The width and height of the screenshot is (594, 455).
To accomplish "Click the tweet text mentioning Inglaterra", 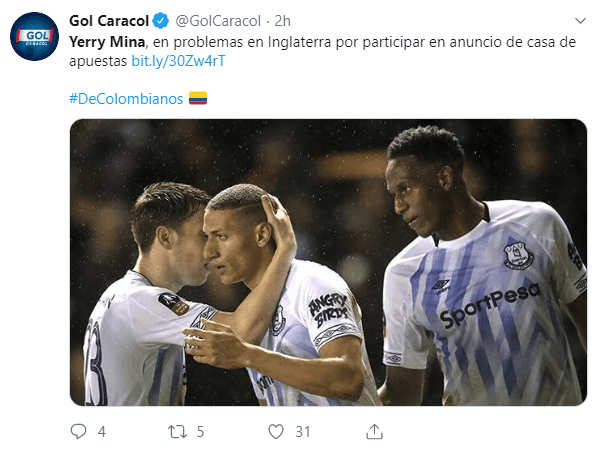I will point(322,51).
